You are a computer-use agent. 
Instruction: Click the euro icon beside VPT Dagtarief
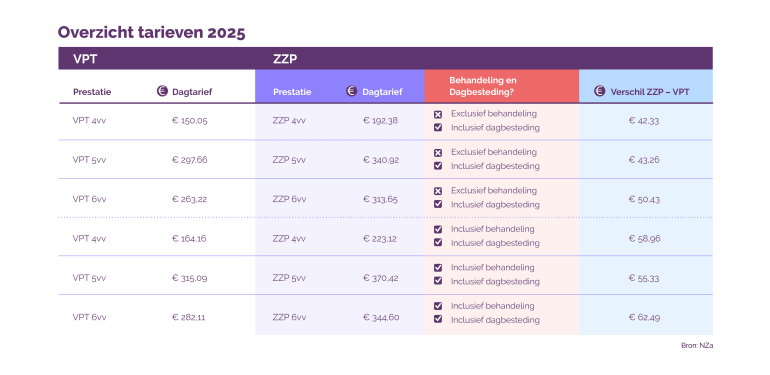tap(162, 91)
